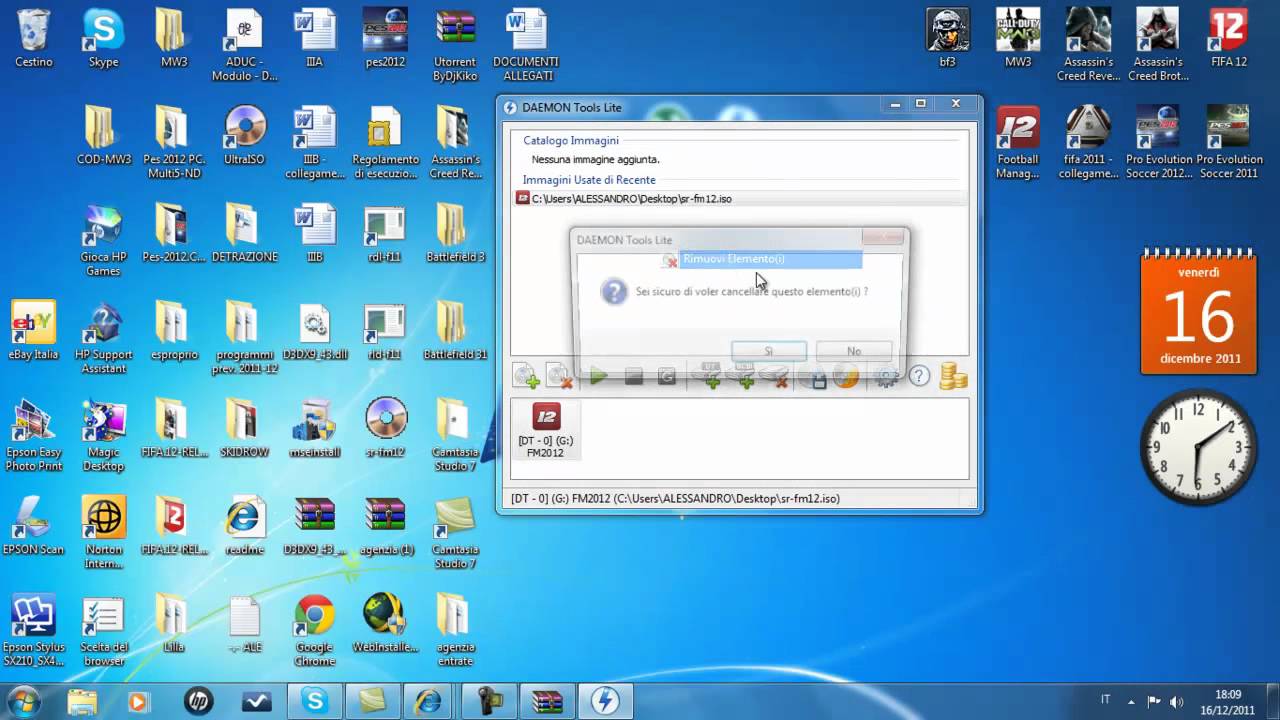Image resolution: width=1280 pixels, height=720 pixels.
Task: Select sr-fm12.iso in recently used images
Action: click(740, 198)
